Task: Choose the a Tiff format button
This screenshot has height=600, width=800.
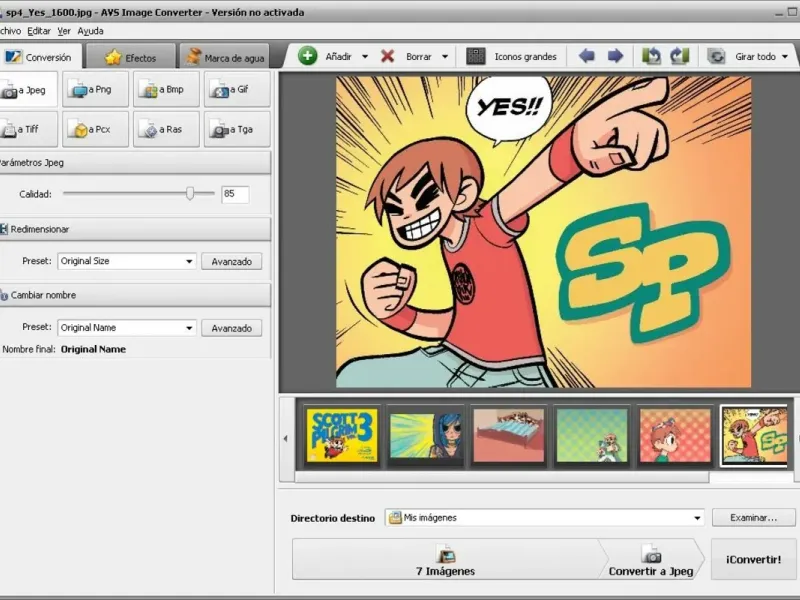Action: pyautogui.click(x=28, y=130)
